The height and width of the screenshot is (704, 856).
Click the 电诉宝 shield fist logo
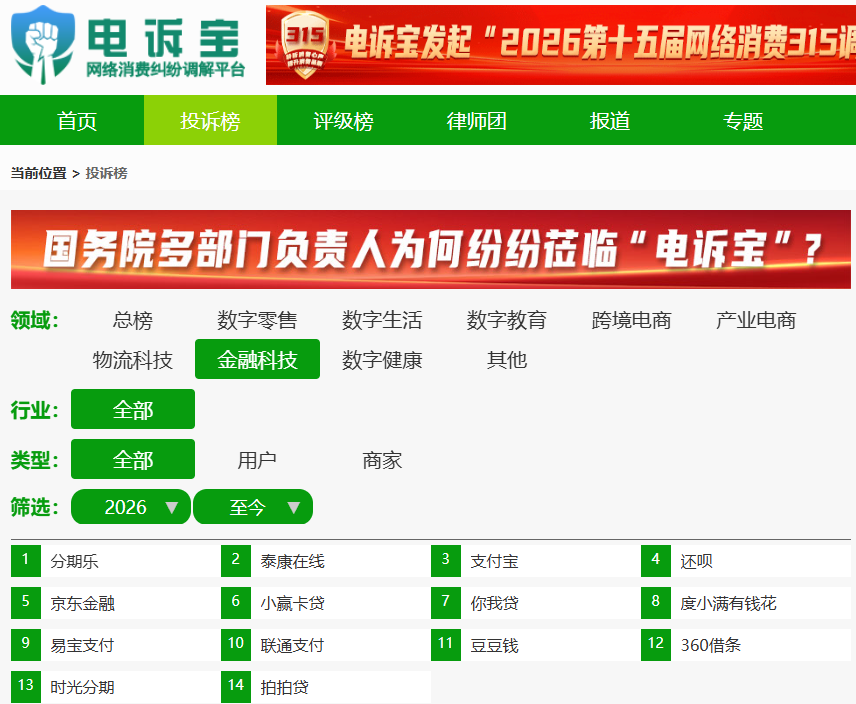coord(43,45)
